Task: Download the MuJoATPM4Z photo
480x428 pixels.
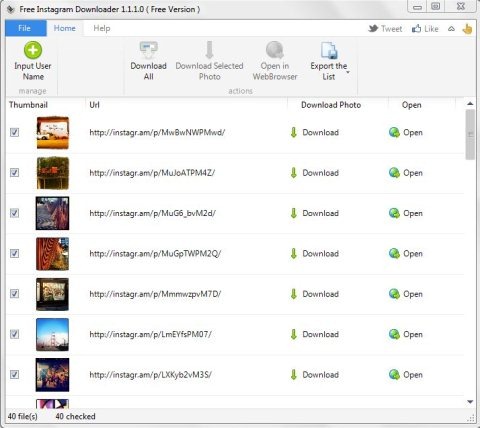Action: tap(314, 173)
